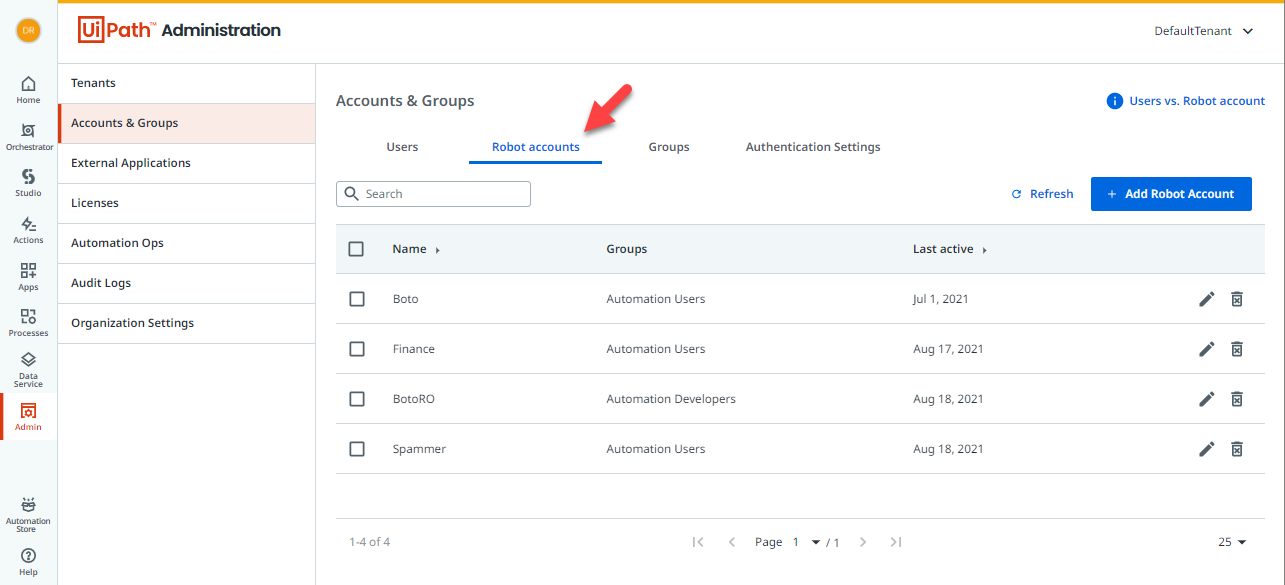
Task: Open Orchestrator from the sidebar
Action: click(28, 136)
